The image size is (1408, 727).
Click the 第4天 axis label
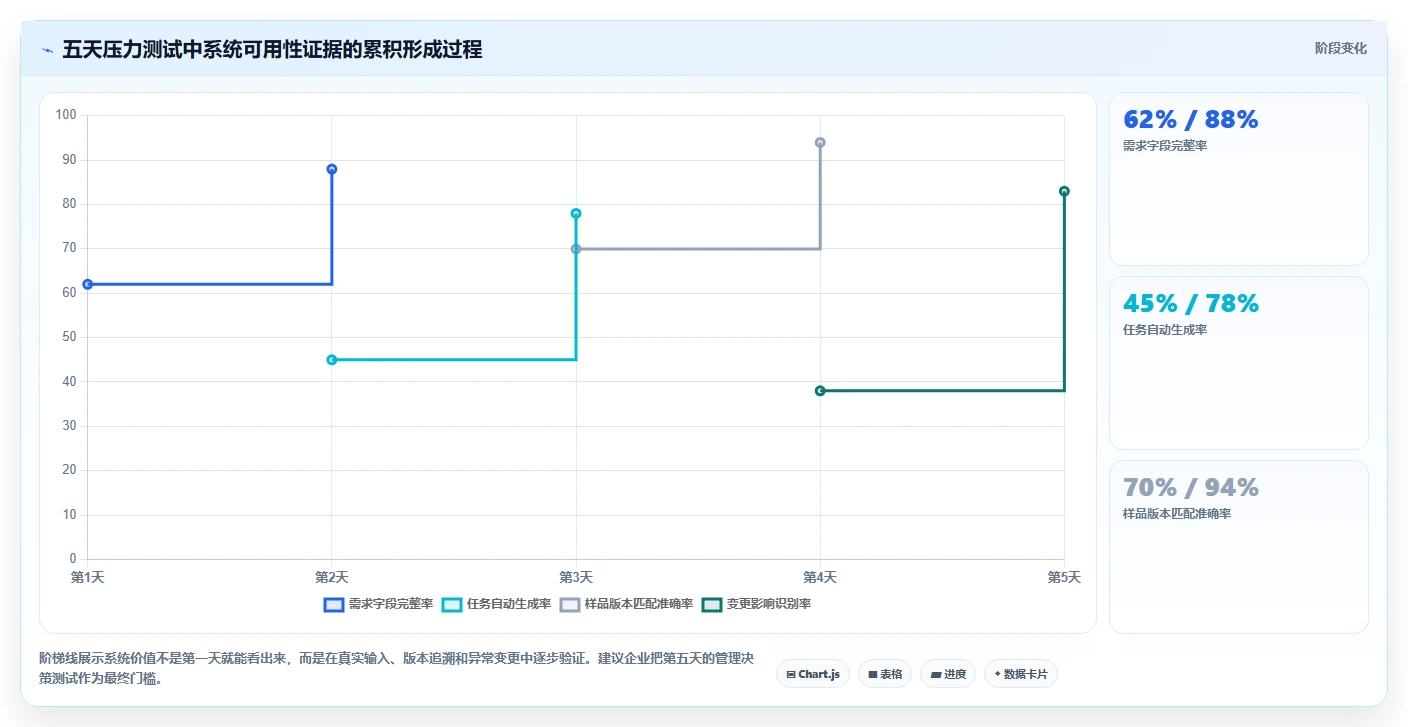click(820, 577)
